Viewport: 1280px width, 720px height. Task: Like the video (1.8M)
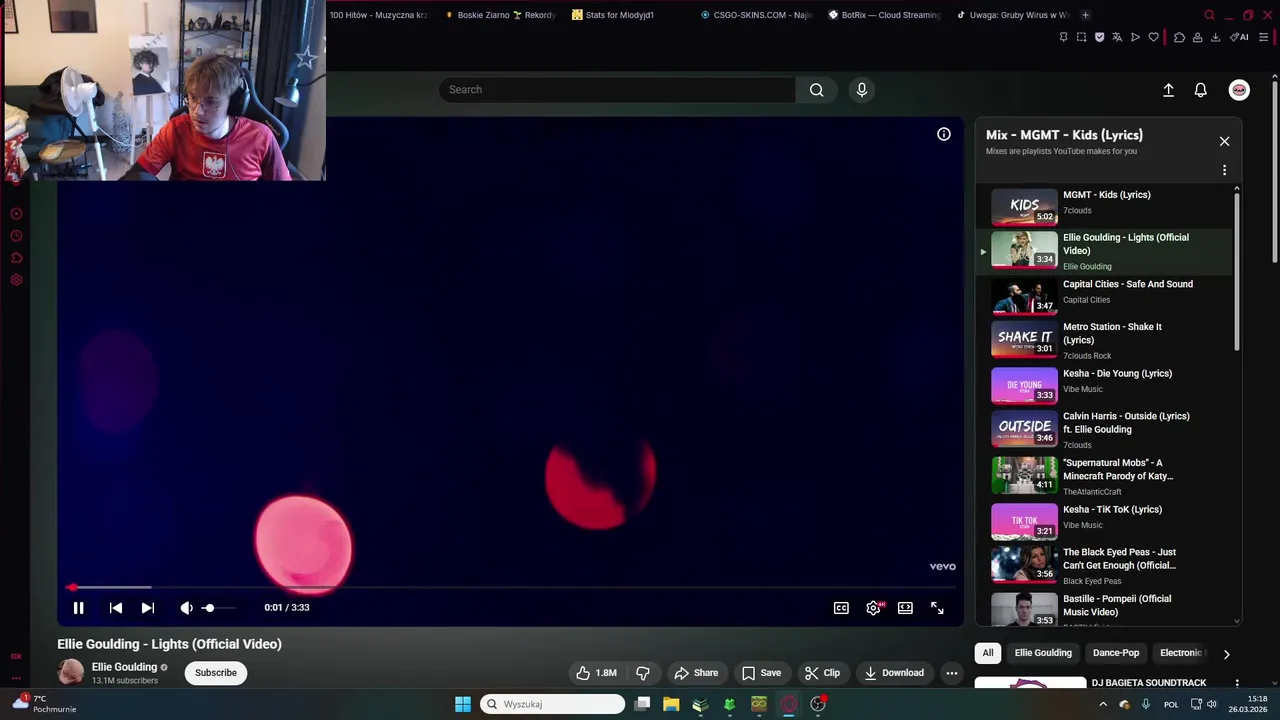point(596,673)
